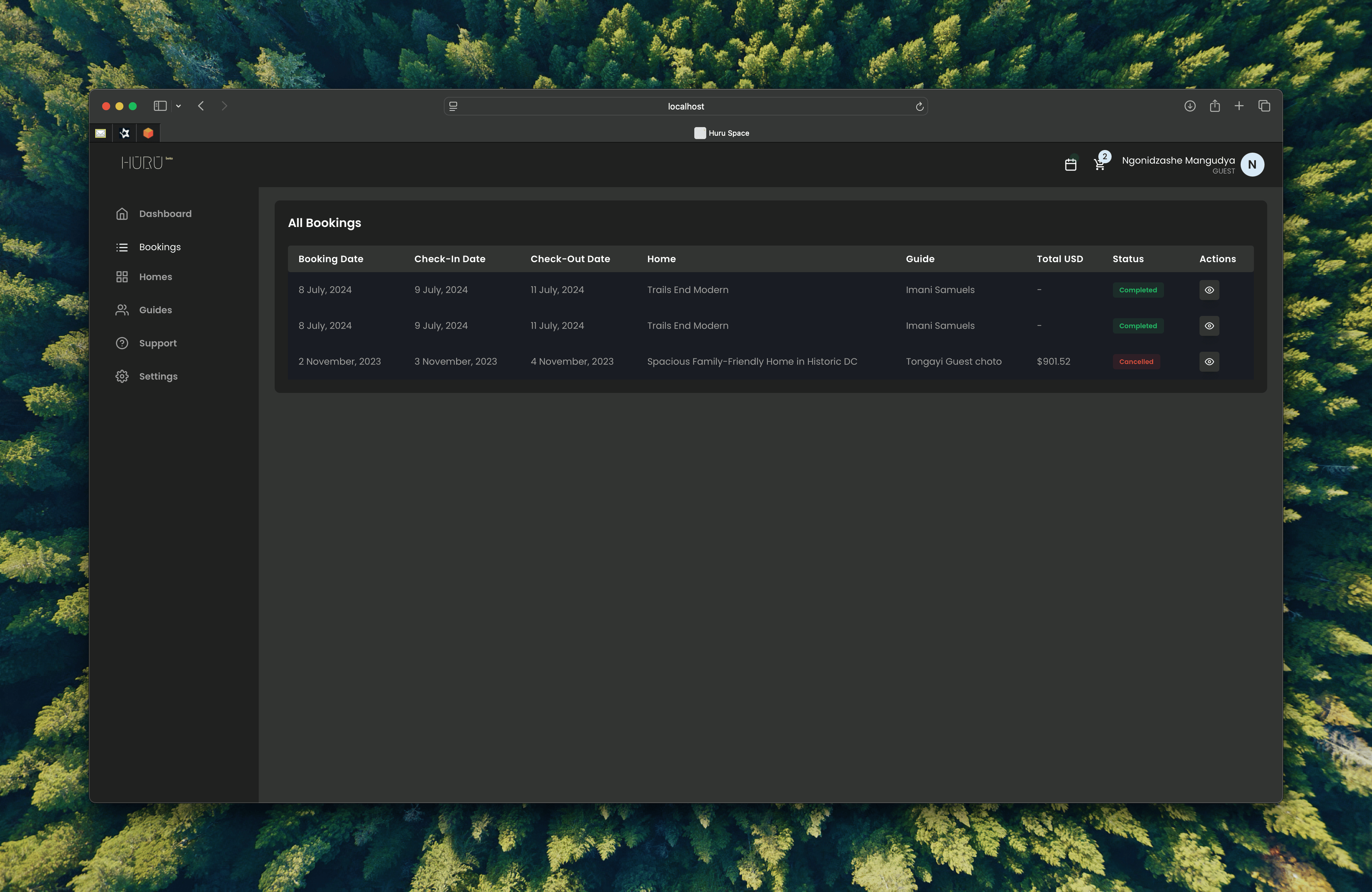Click the browser back button
Viewport: 1372px width, 892px height.
(x=201, y=106)
